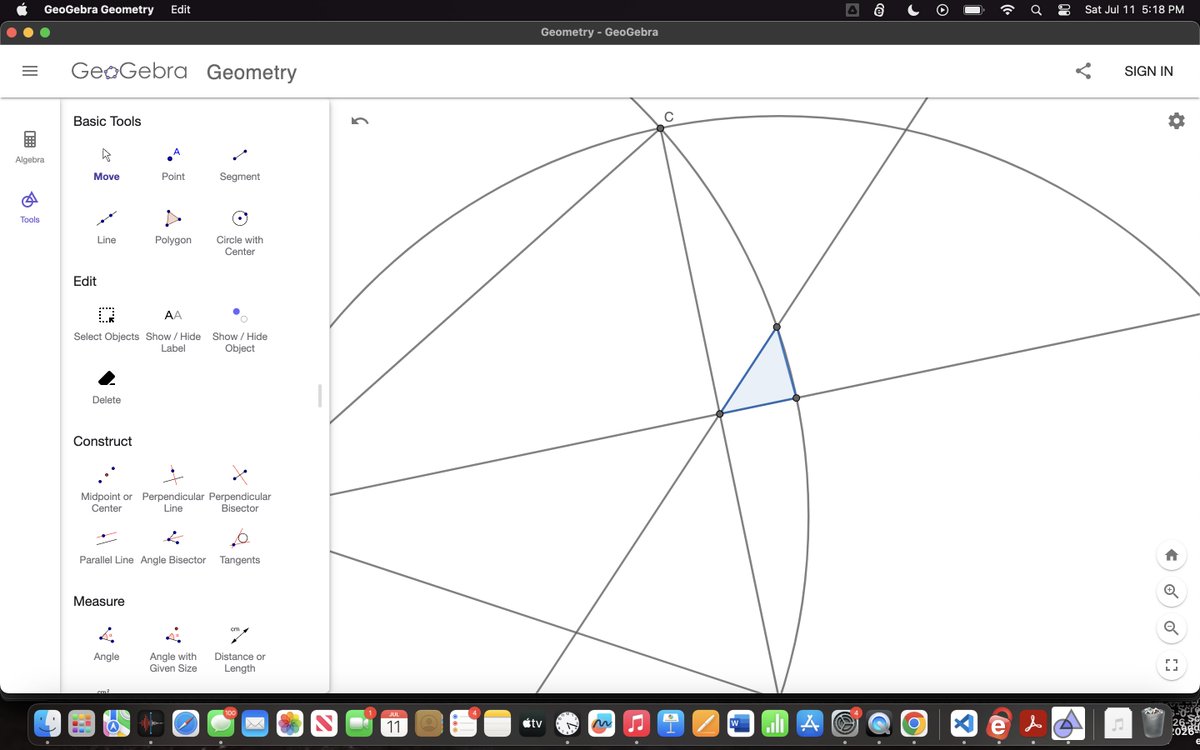Zoom in on the graphics view

[x=1171, y=592]
